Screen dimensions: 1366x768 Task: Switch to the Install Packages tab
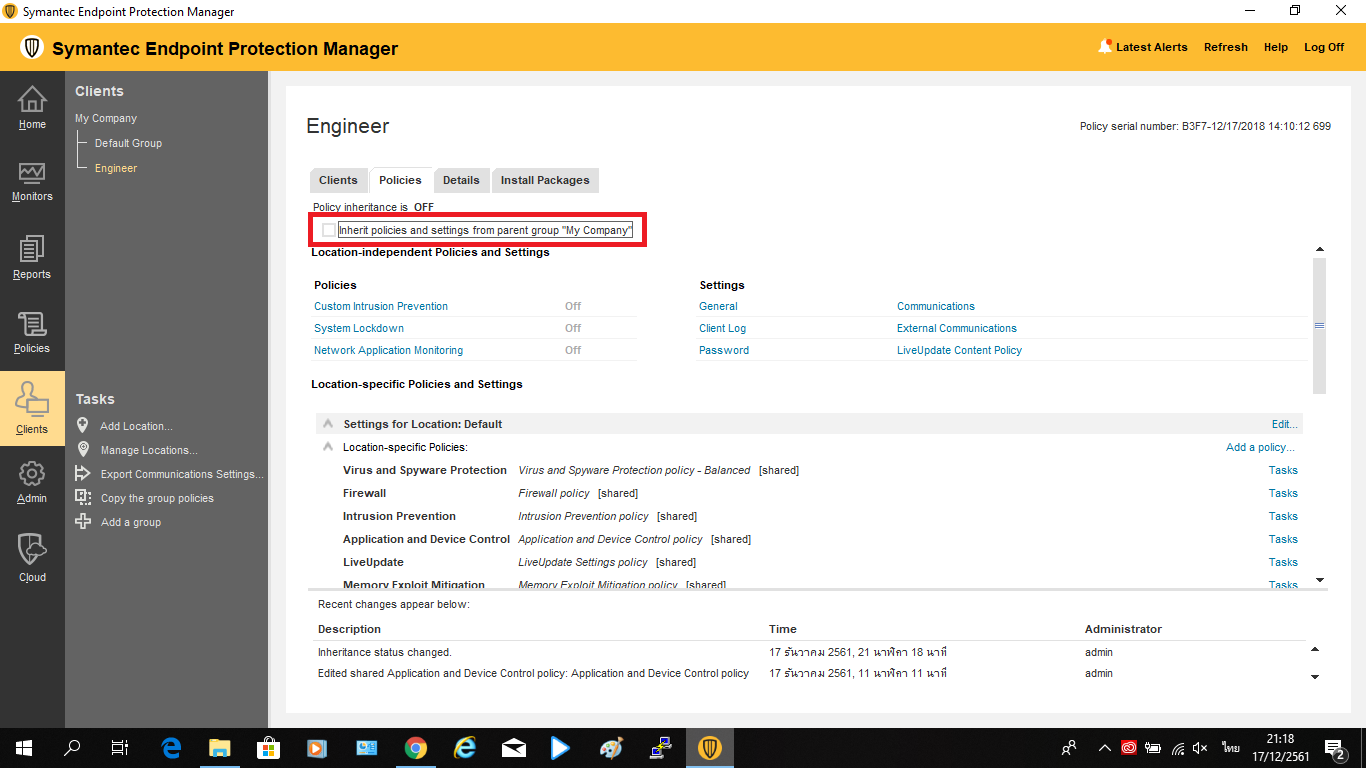(545, 180)
